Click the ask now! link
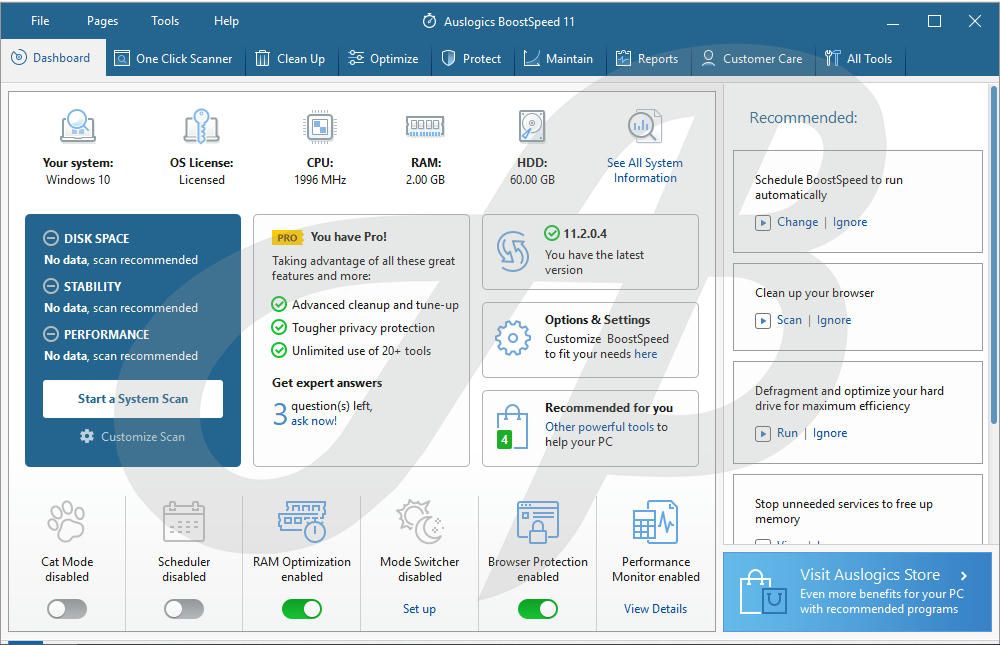1000x645 pixels. click(x=314, y=421)
